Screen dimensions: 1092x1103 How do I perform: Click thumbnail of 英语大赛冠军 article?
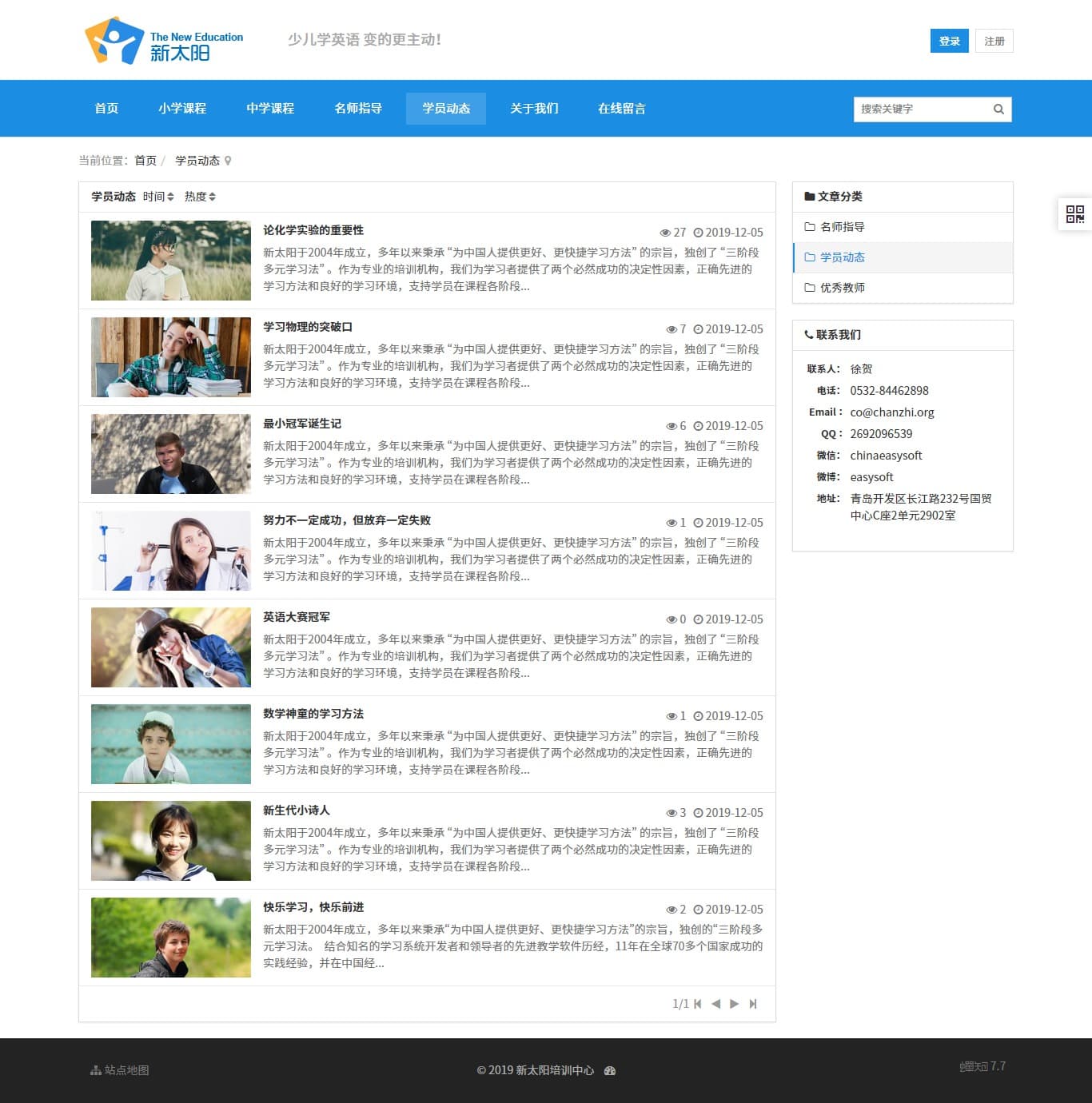(171, 647)
